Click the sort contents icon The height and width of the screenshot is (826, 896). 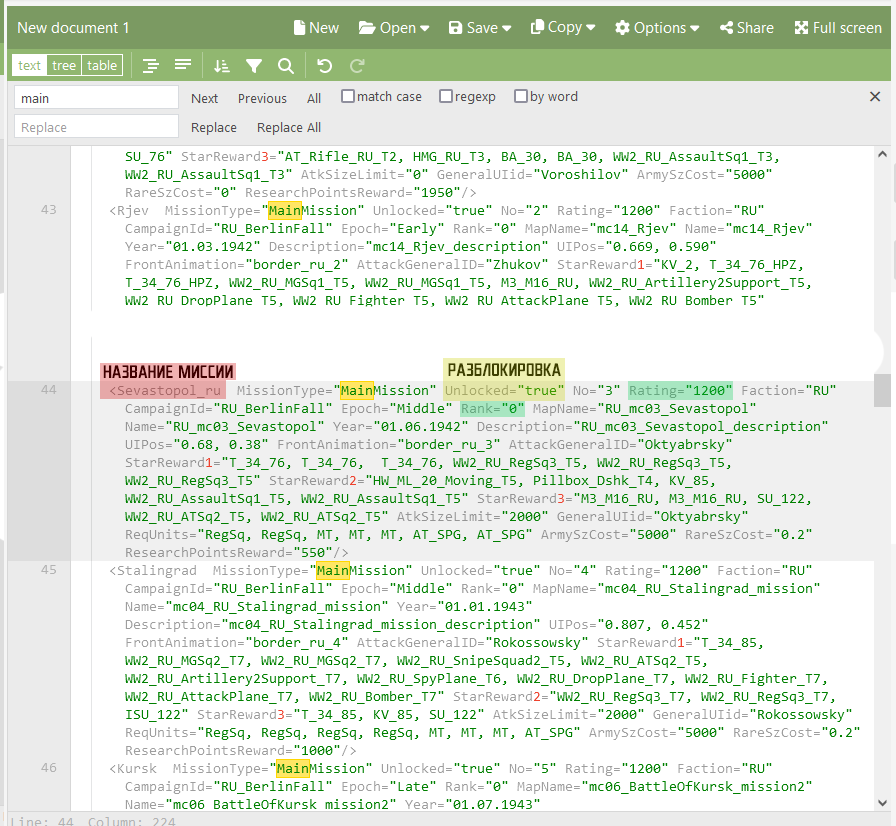(222, 66)
